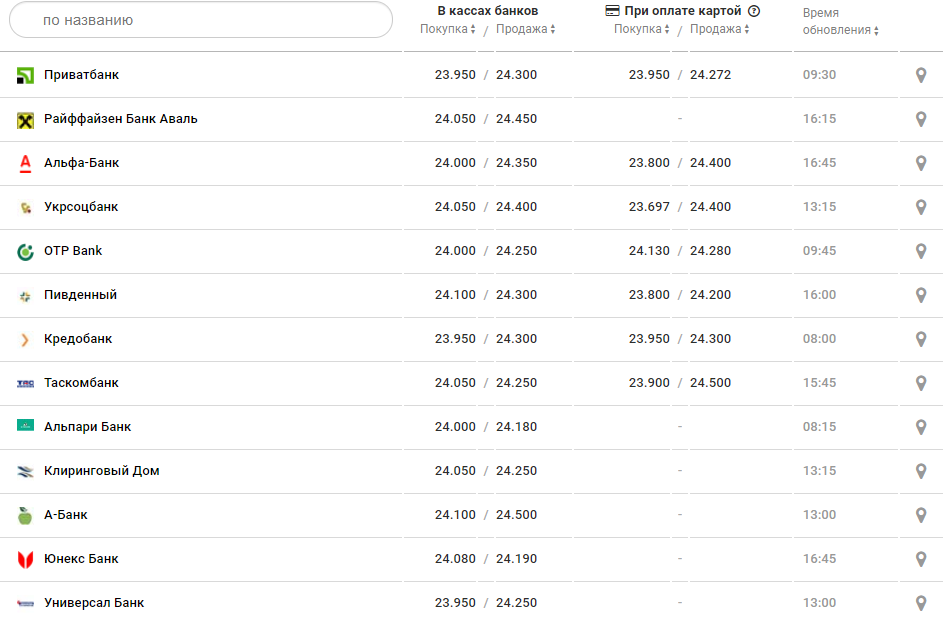Open the Пивденный bank link

coord(80,295)
